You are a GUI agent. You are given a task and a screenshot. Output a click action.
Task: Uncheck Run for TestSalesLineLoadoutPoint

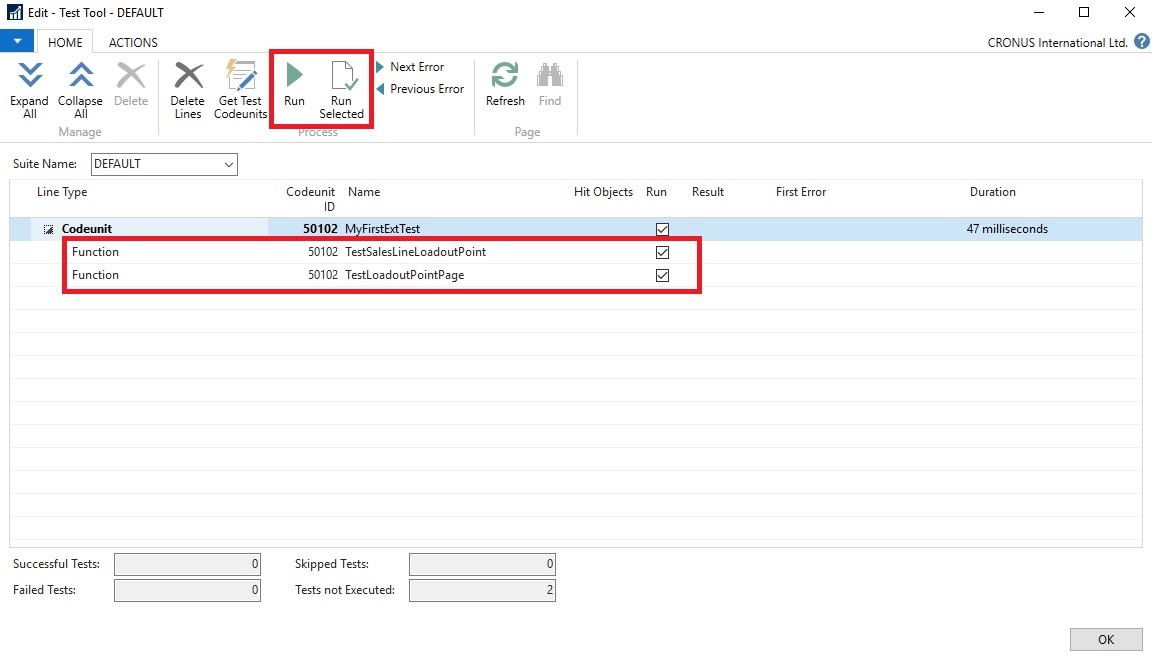coord(662,252)
